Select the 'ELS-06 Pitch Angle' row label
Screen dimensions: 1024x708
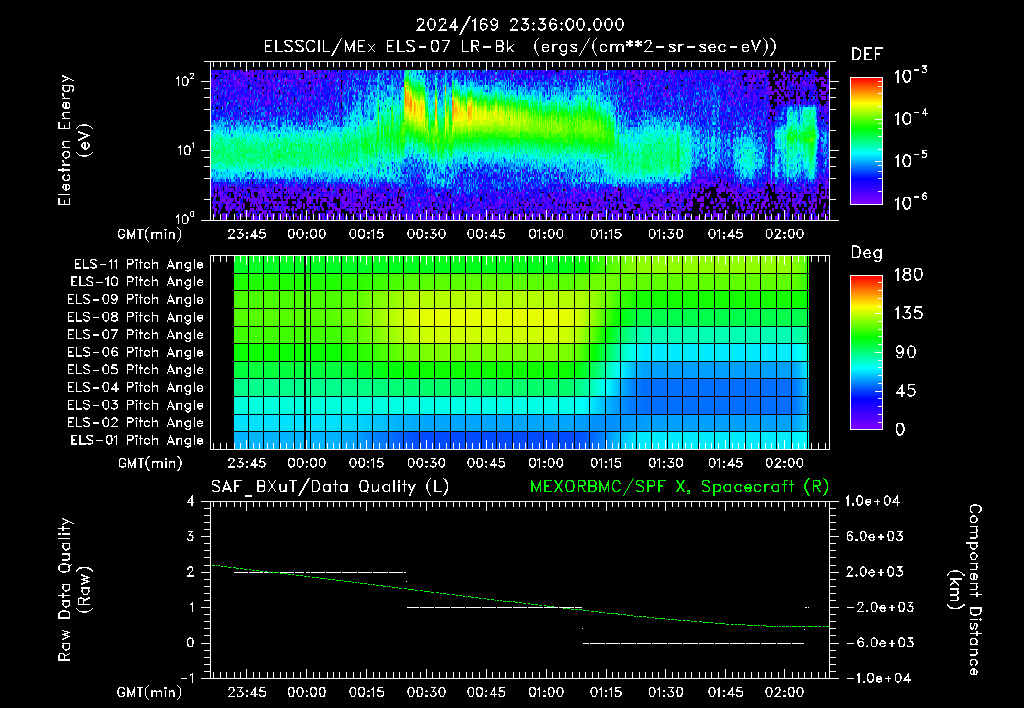135,353
